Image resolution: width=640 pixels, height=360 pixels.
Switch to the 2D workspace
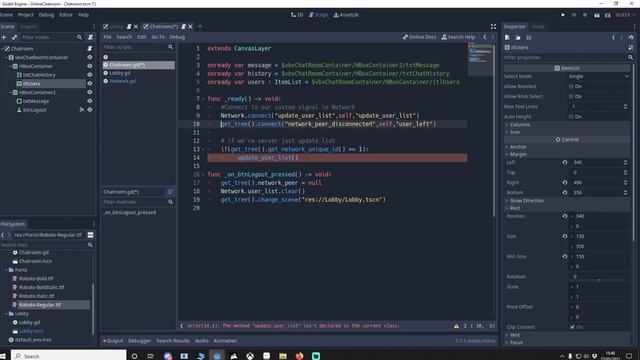tap(297, 15)
